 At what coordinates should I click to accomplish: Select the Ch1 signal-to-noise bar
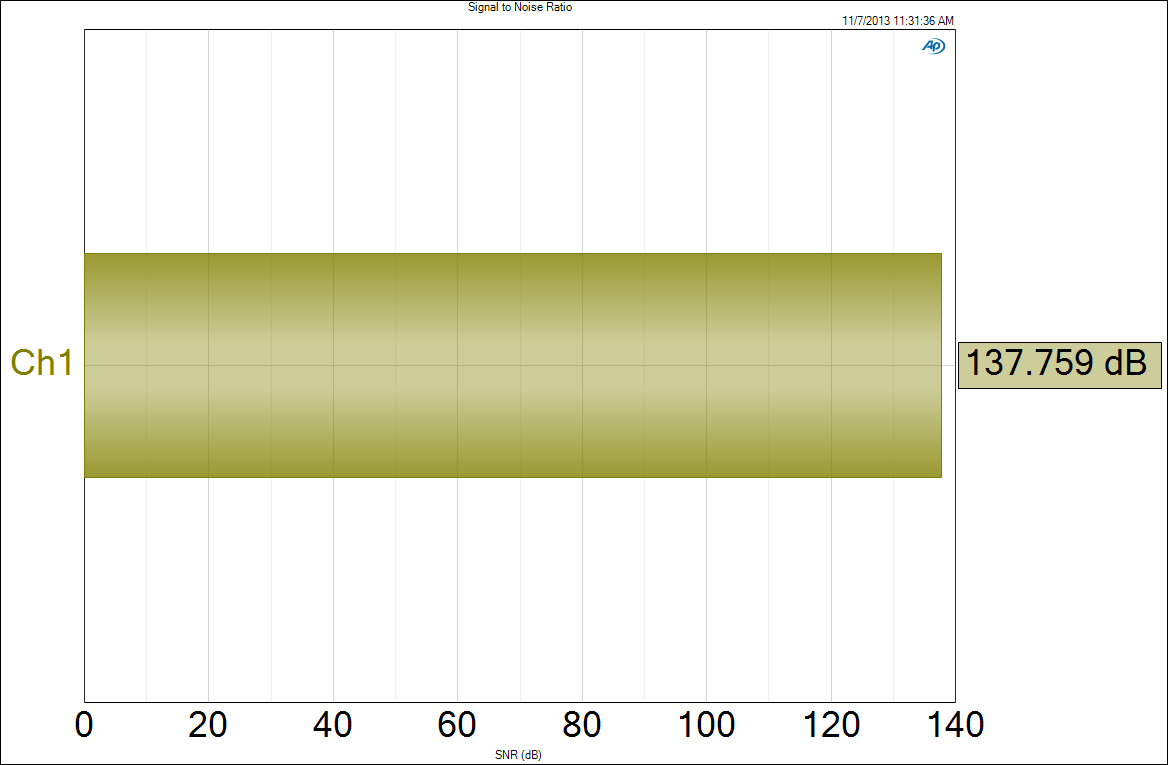512,365
